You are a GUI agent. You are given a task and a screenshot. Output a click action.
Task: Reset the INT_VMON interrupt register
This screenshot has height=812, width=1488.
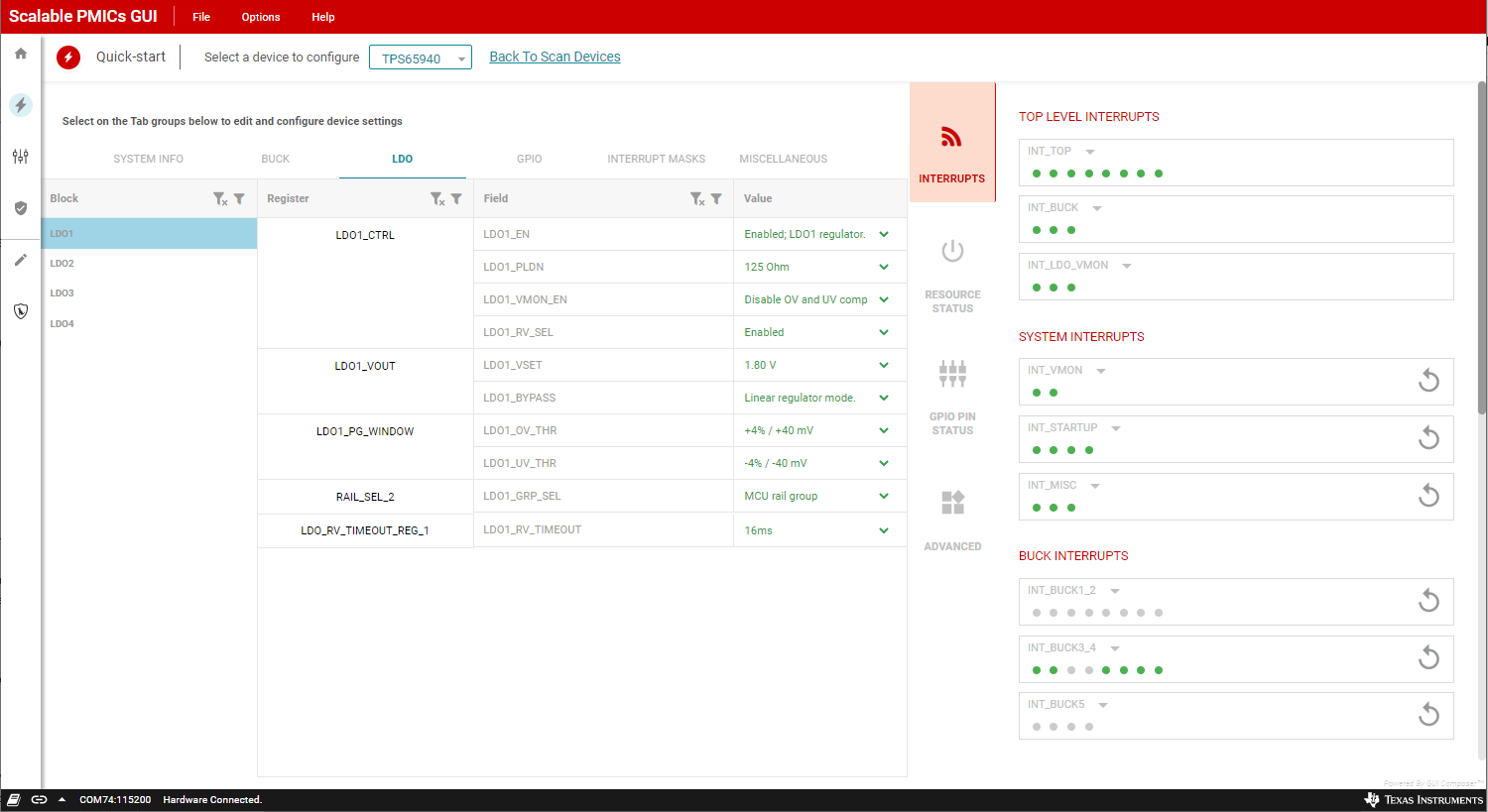click(1428, 381)
